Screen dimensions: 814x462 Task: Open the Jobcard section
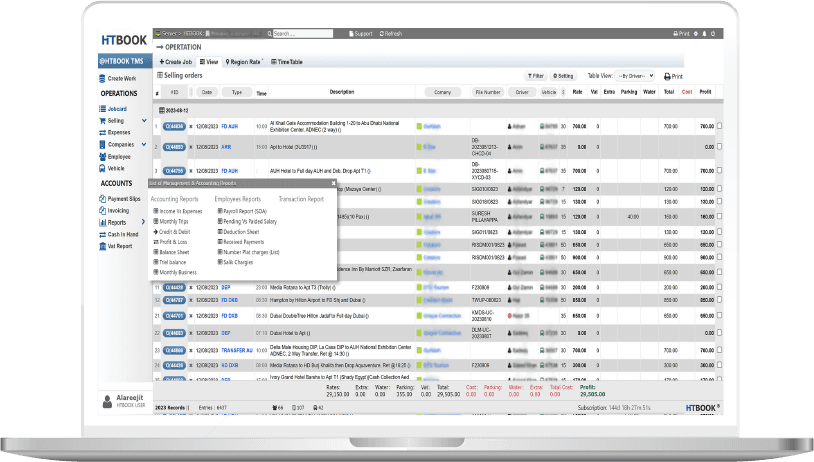pos(113,109)
